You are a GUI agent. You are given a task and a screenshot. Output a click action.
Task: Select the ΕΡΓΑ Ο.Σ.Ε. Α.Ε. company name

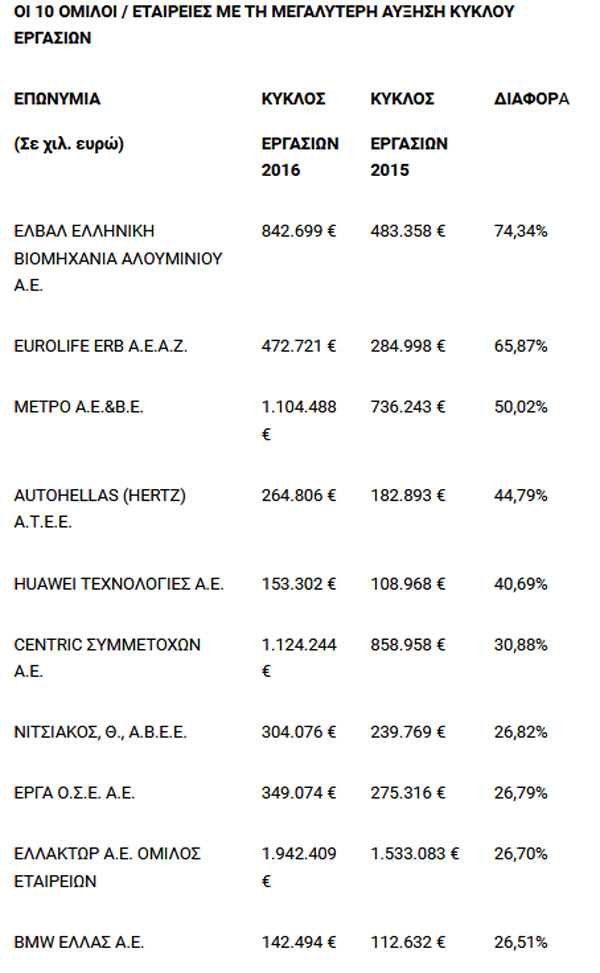pos(75,794)
